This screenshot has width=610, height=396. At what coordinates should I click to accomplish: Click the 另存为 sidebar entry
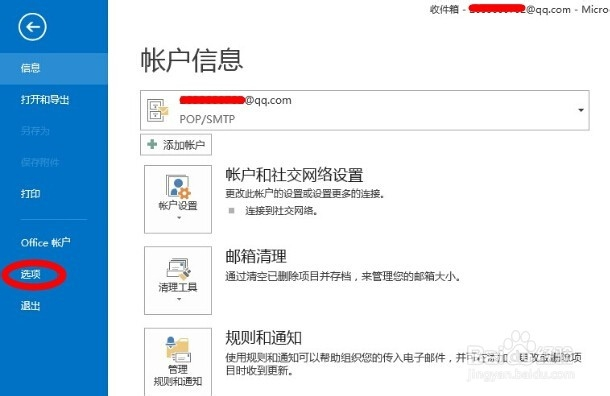pyautogui.click(x=35, y=131)
